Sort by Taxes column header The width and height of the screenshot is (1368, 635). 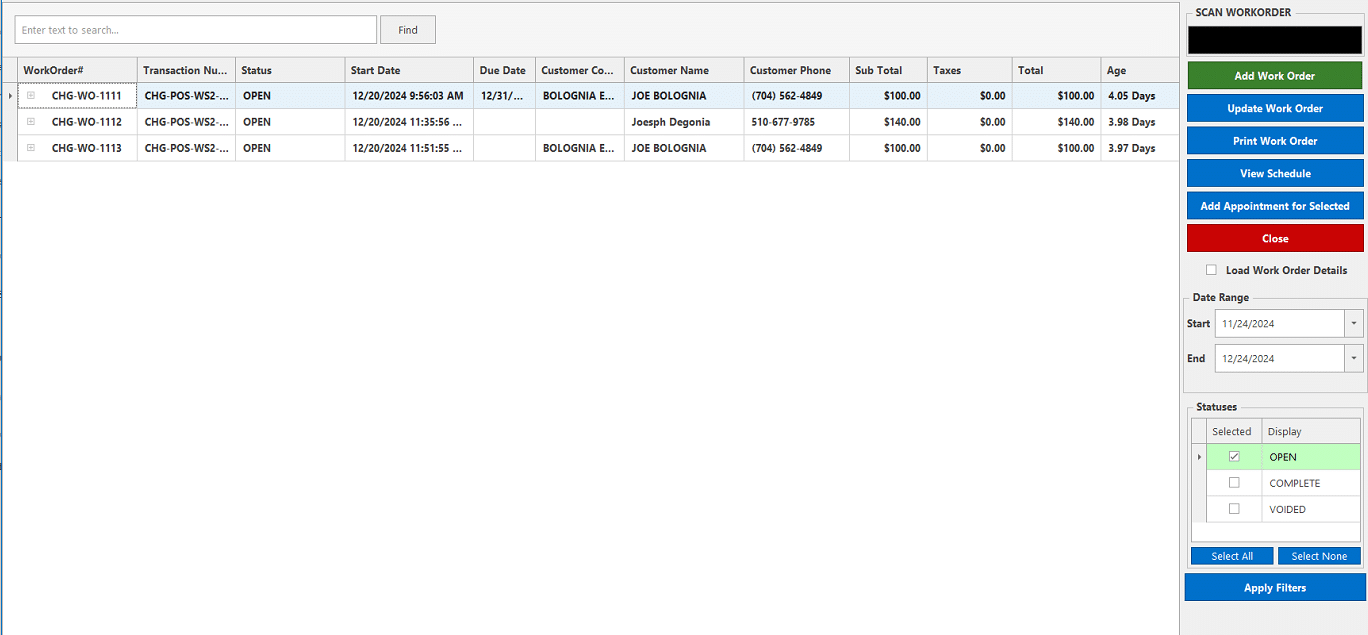[969, 70]
